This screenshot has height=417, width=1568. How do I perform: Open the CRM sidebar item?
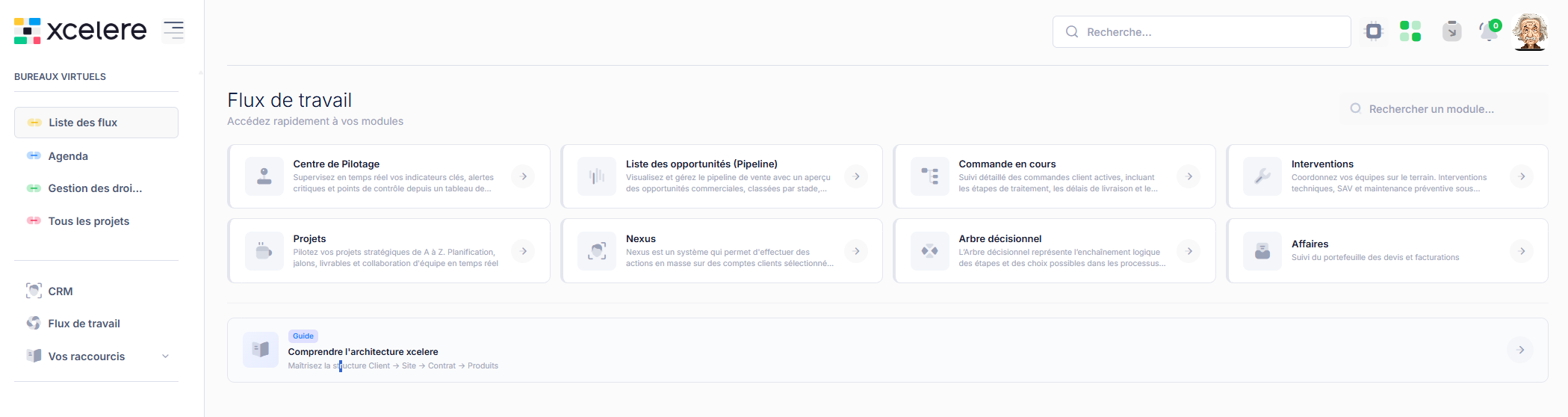pos(60,291)
